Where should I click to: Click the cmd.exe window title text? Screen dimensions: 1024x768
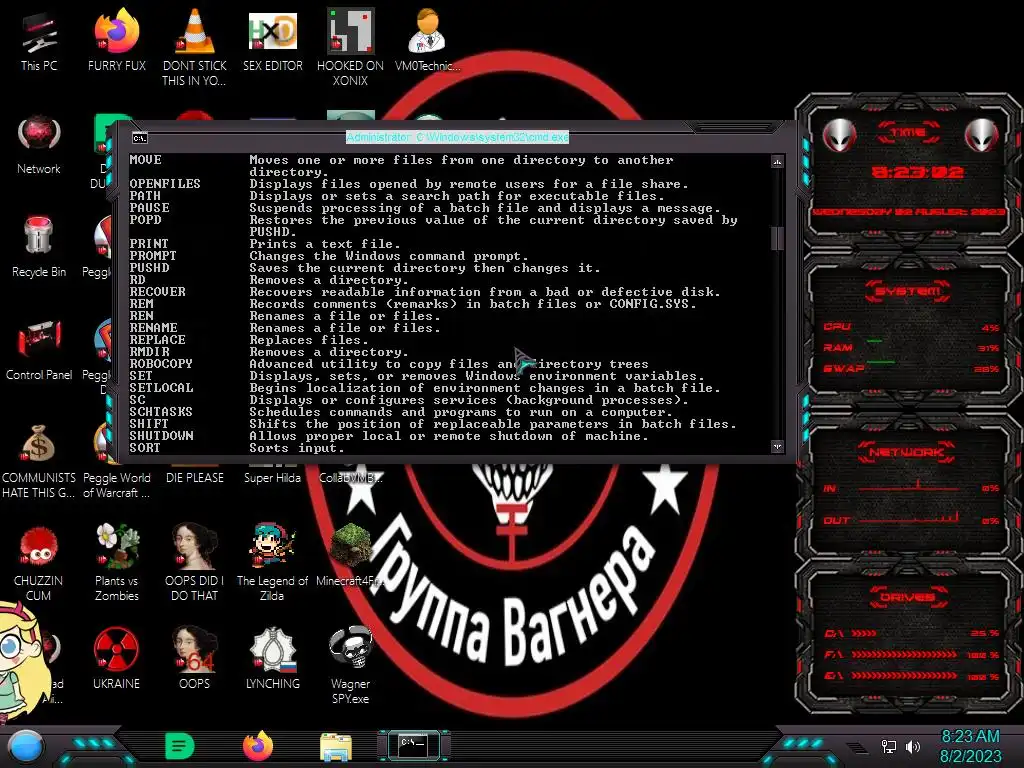457,137
